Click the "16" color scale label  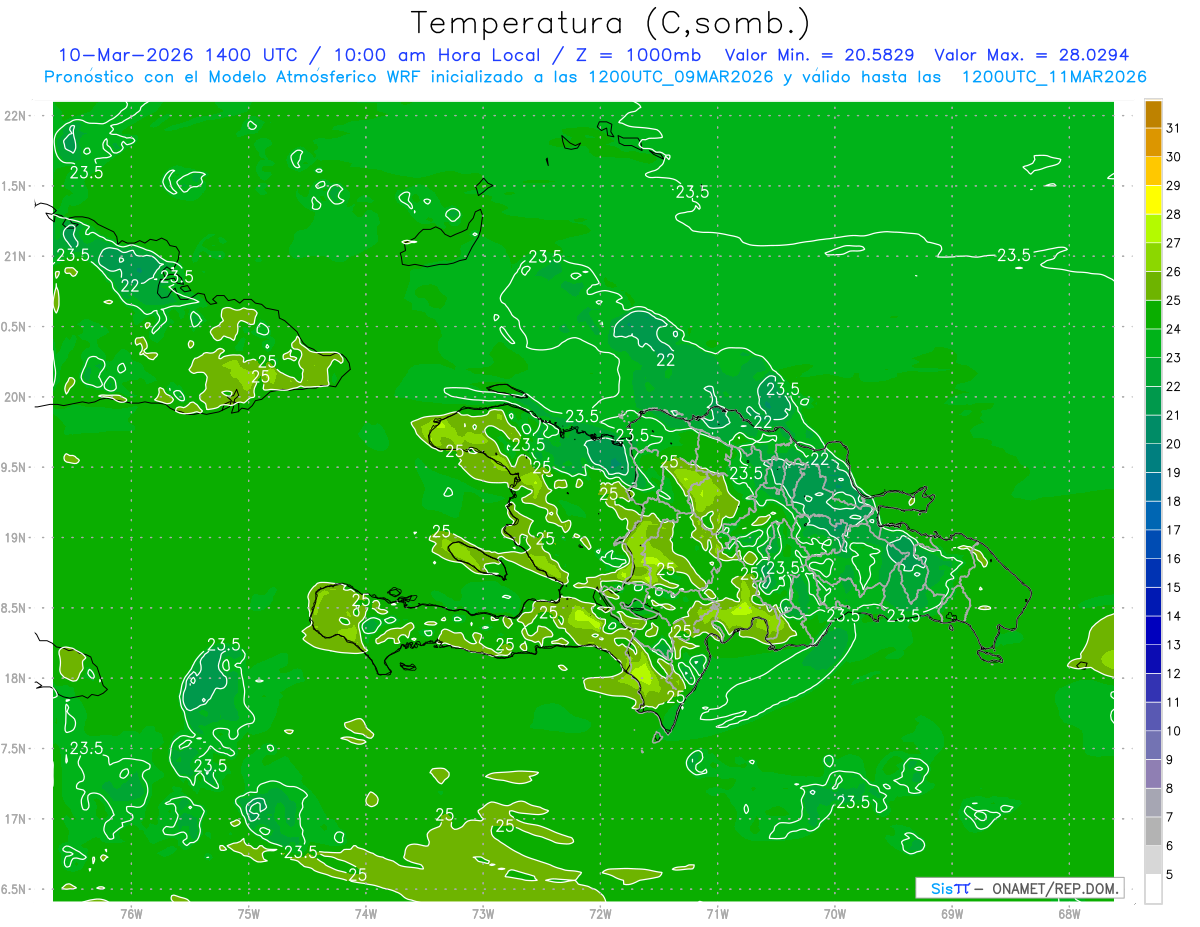(1174, 559)
